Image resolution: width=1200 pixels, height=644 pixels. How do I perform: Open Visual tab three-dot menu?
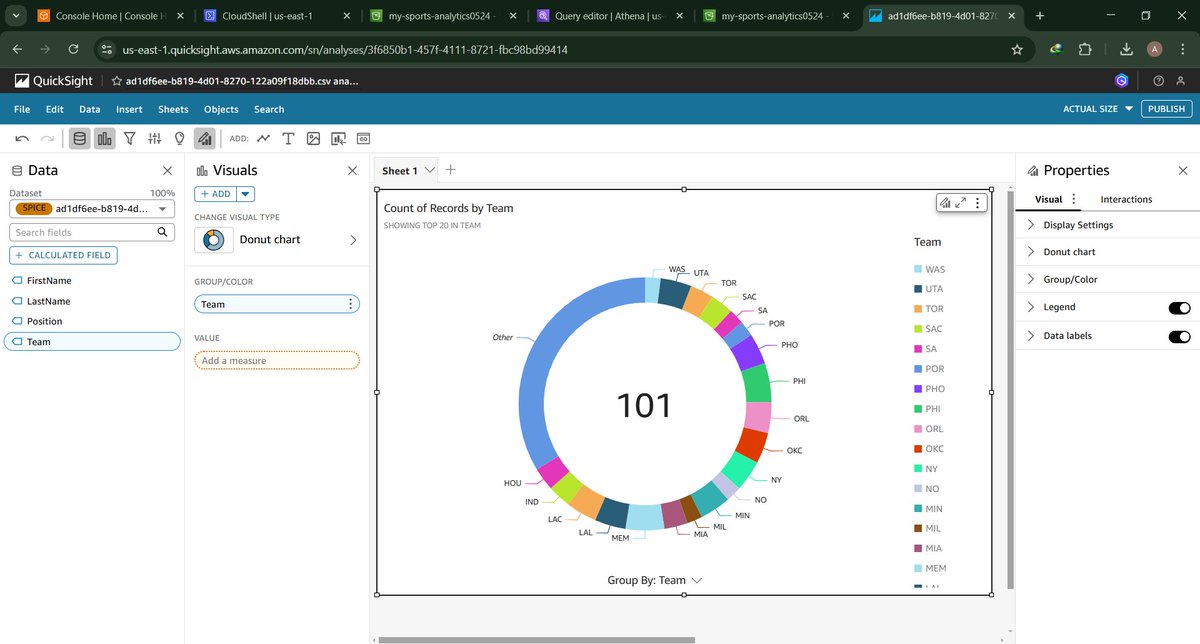1074,199
